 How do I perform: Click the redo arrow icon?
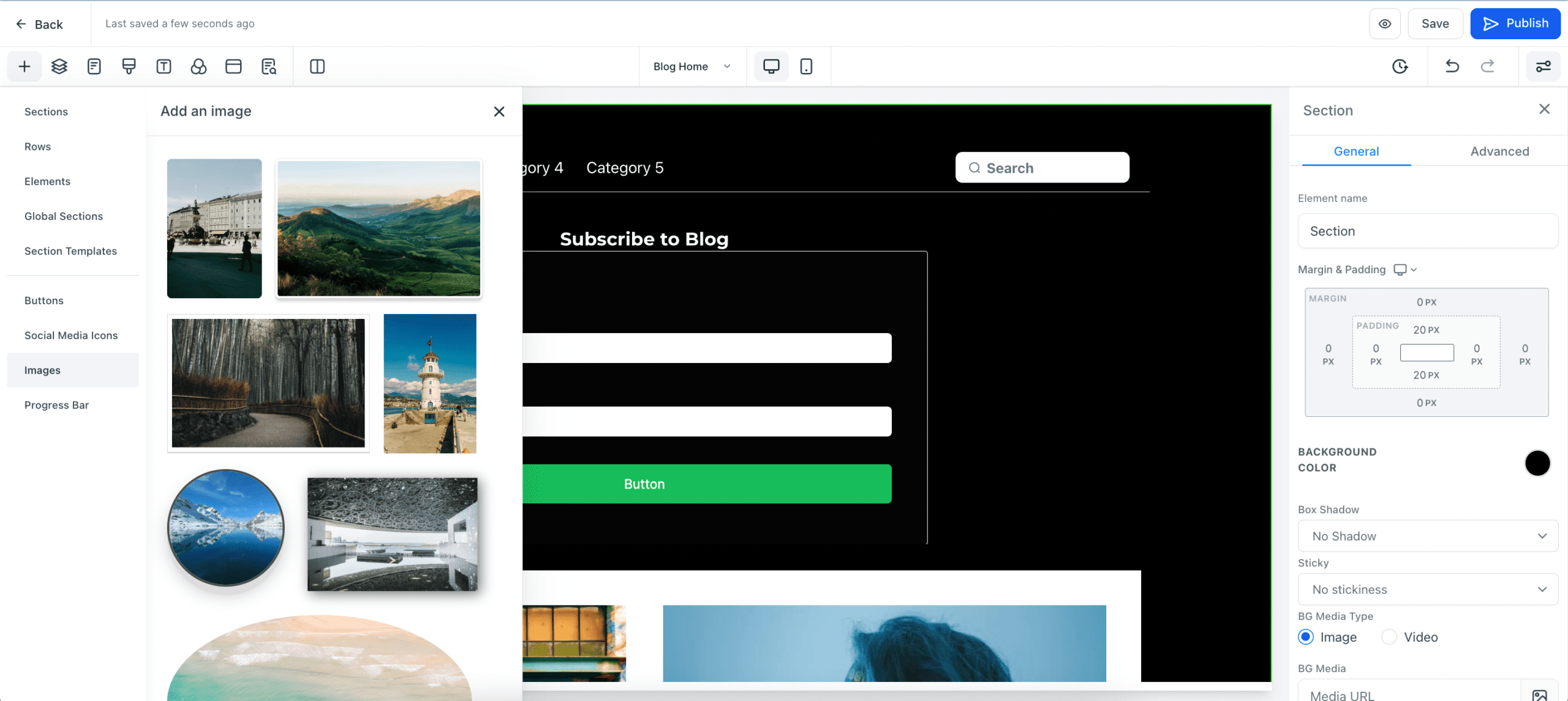(1487, 66)
